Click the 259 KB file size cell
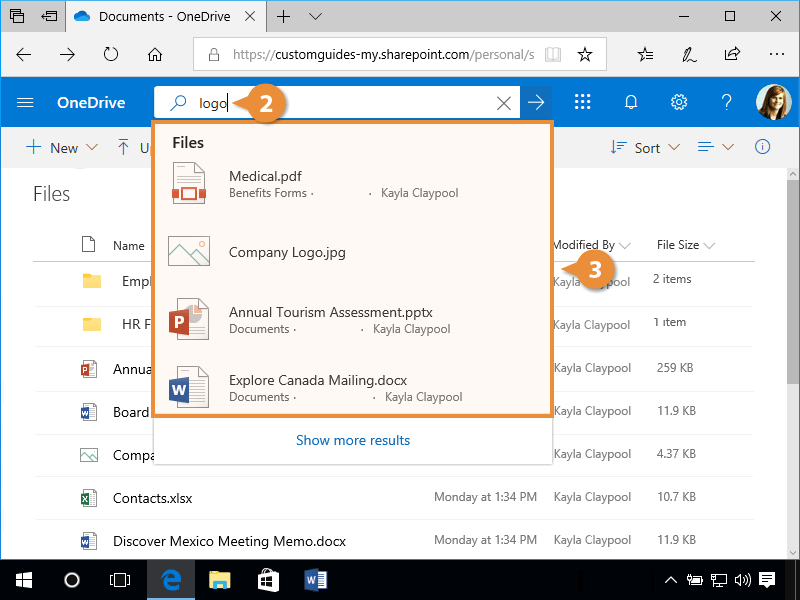The image size is (800, 600). coord(675,368)
